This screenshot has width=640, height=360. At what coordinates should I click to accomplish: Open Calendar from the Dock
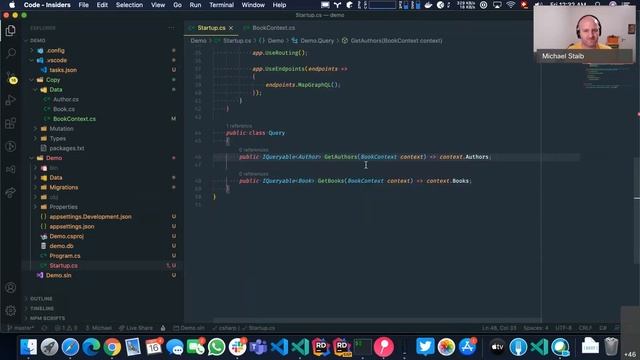(154, 347)
